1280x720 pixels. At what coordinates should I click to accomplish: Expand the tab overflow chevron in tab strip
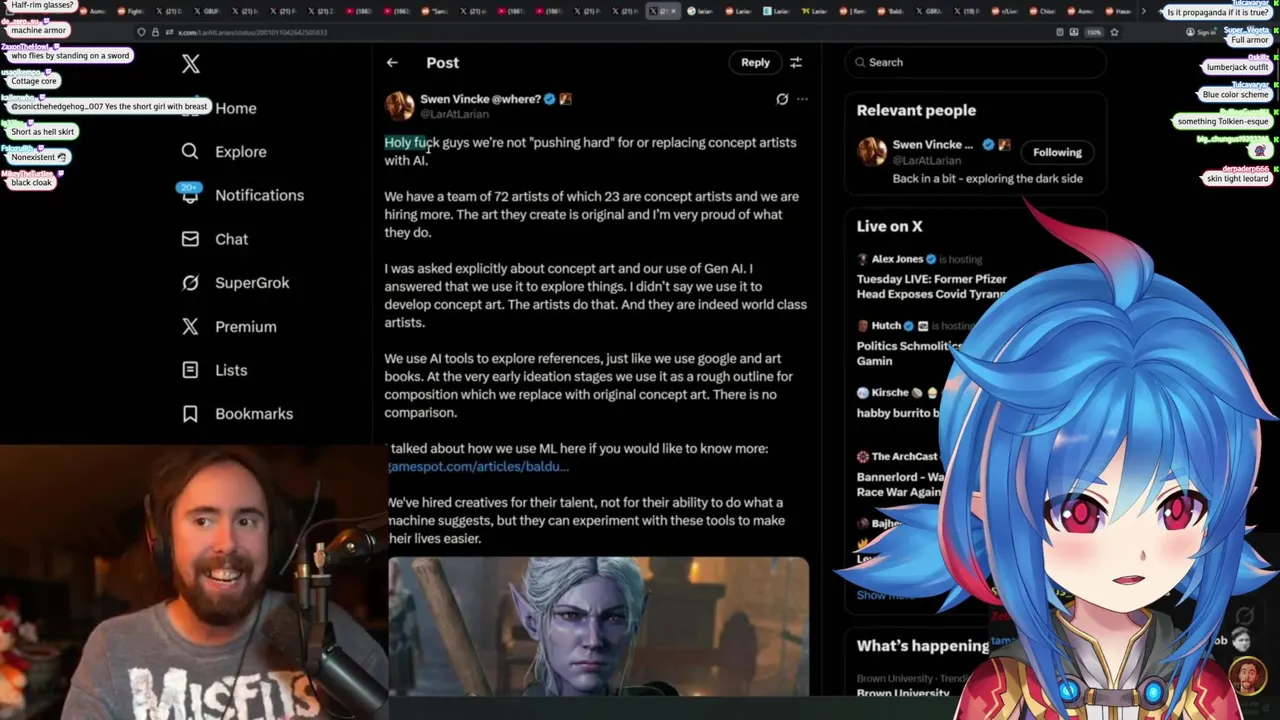point(1143,11)
